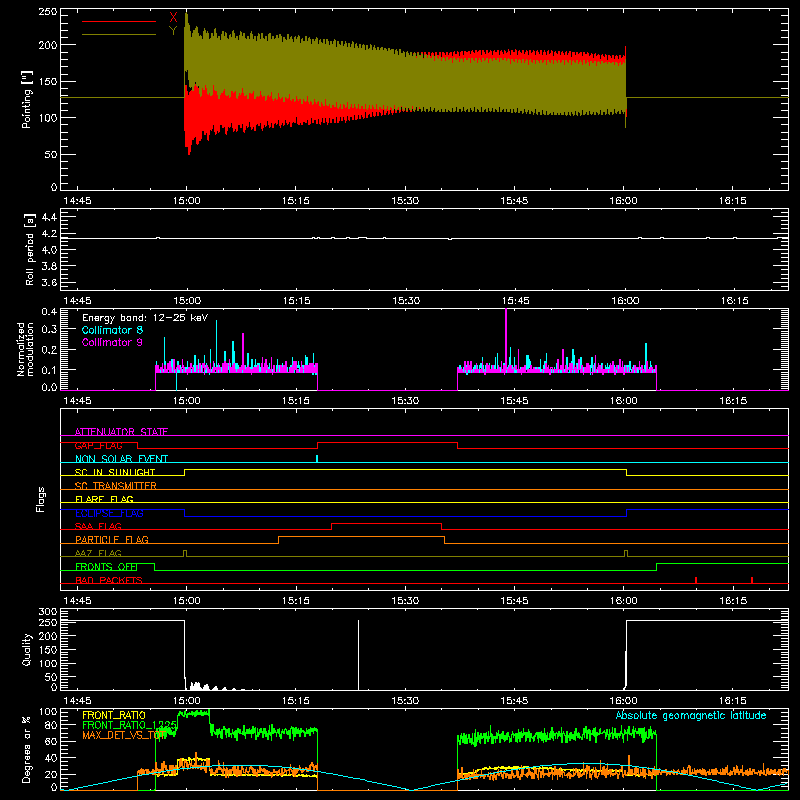The image size is (800, 800).
Task: Click the cyan 'Collimator 8' legend entry
Action: (x=112, y=330)
